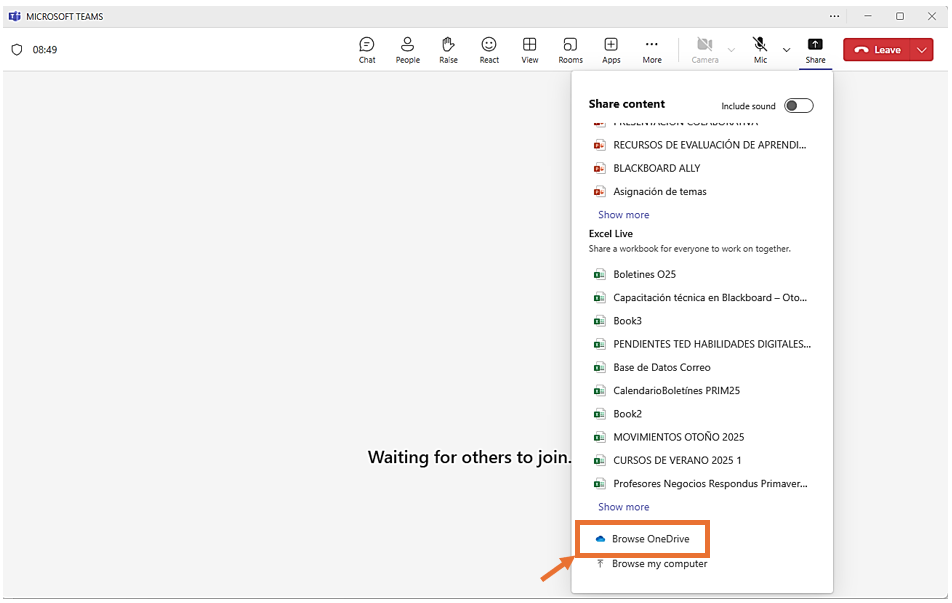Change the meeting View layout
Image resolution: width=952 pixels, height=603 pixels.
530,50
